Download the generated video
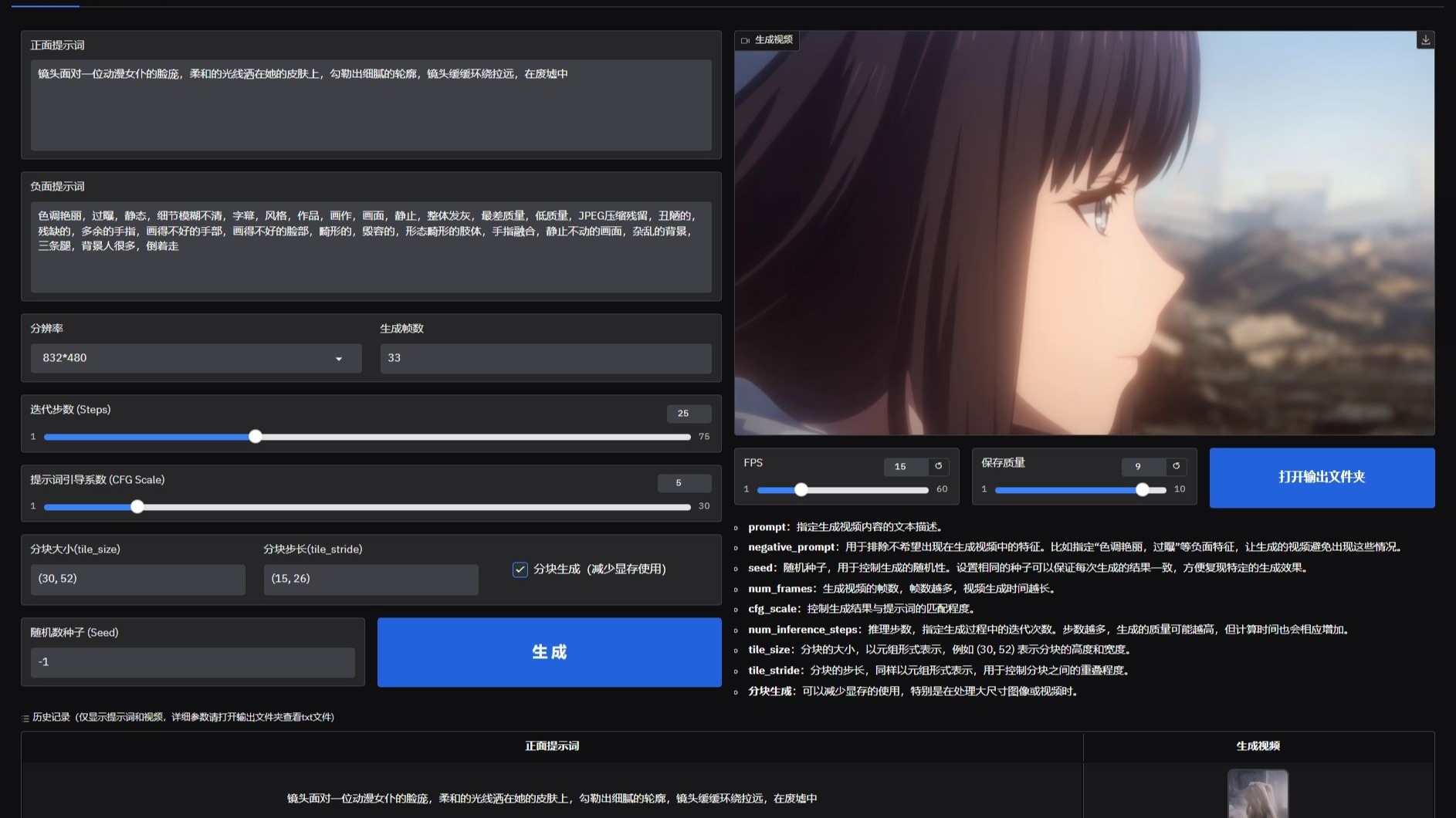Image resolution: width=1456 pixels, height=818 pixels. click(x=1425, y=40)
